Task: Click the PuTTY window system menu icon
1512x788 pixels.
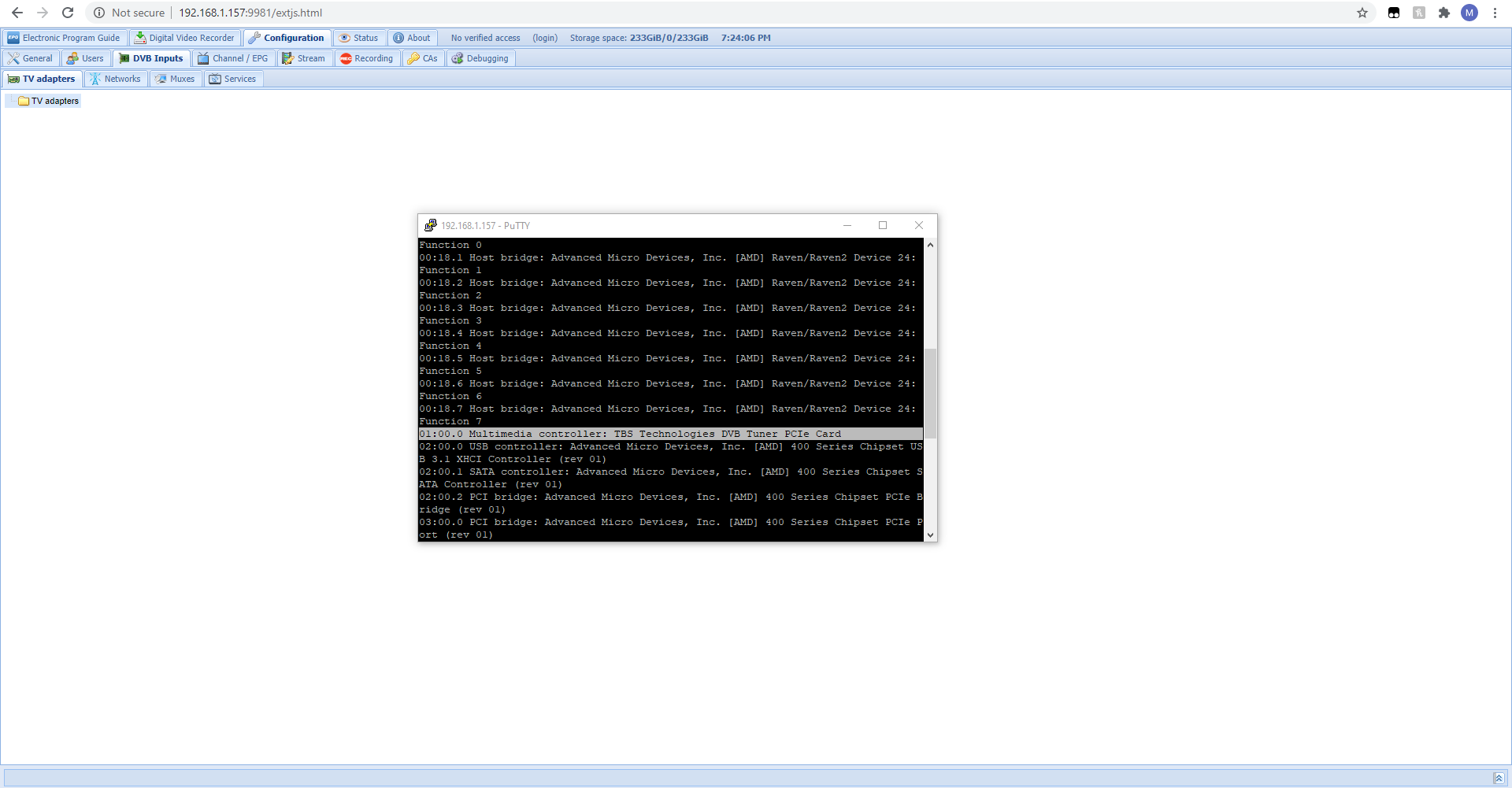Action: coord(430,225)
